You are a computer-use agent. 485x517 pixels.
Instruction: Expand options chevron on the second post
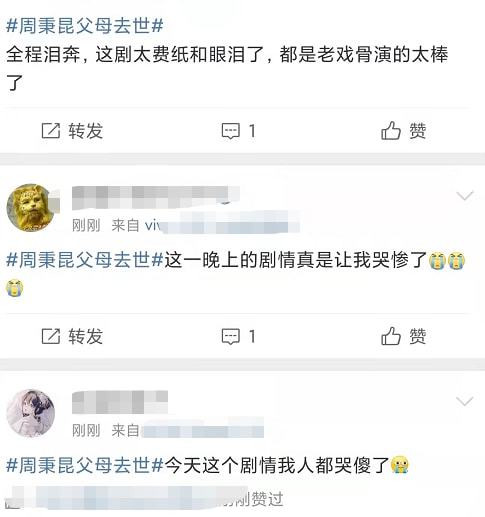(464, 196)
